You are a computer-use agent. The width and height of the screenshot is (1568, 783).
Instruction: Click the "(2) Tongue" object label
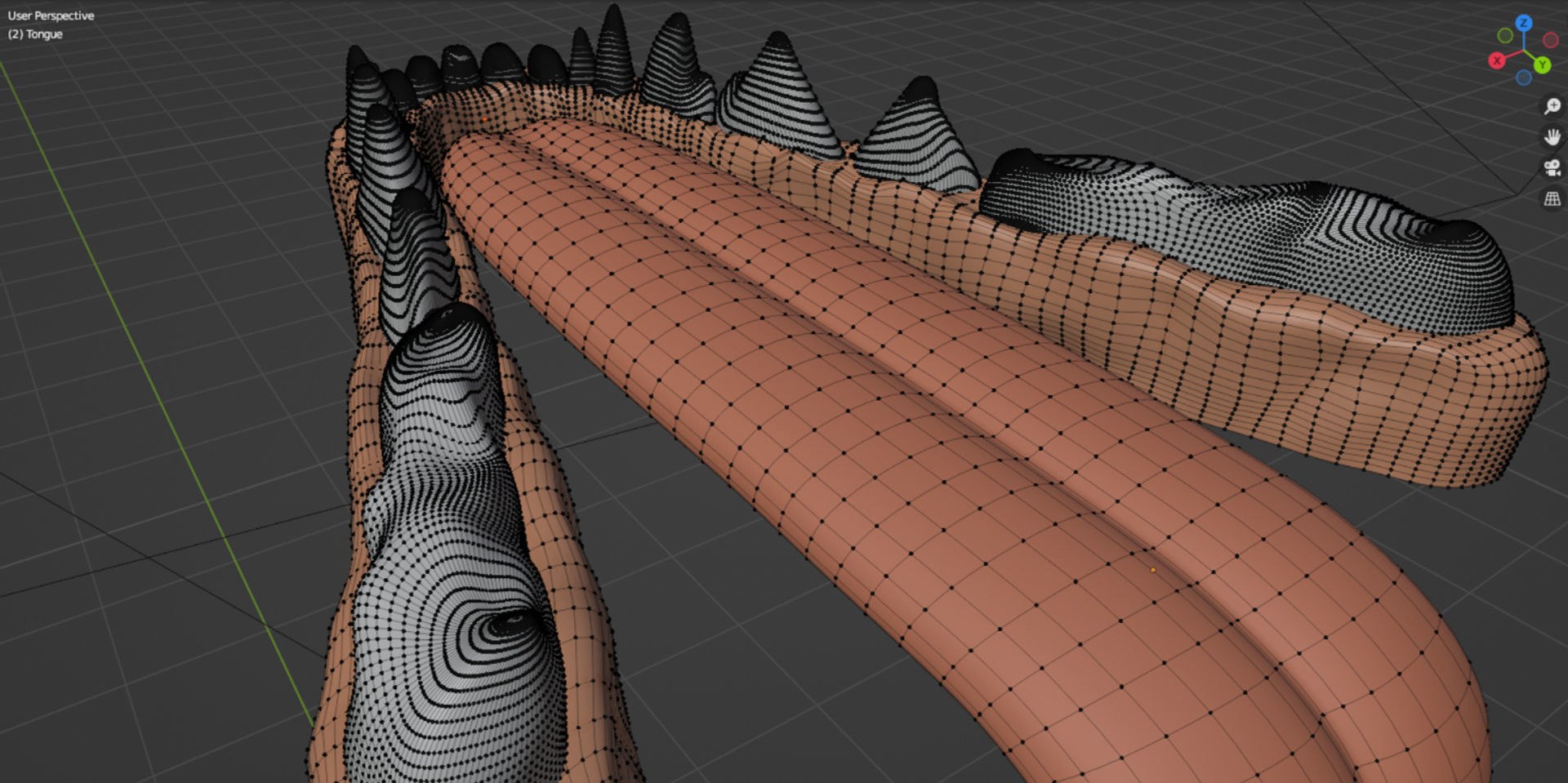(x=35, y=34)
